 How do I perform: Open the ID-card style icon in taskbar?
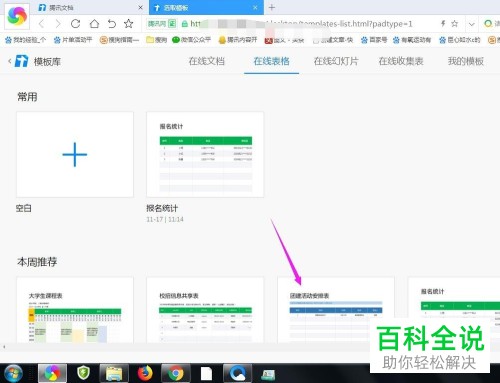pyautogui.click(x=268, y=374)
